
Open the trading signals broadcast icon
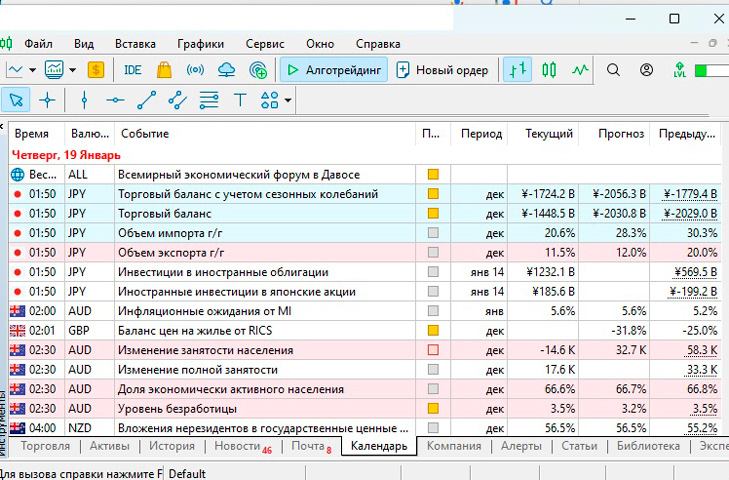coord(196,70)
